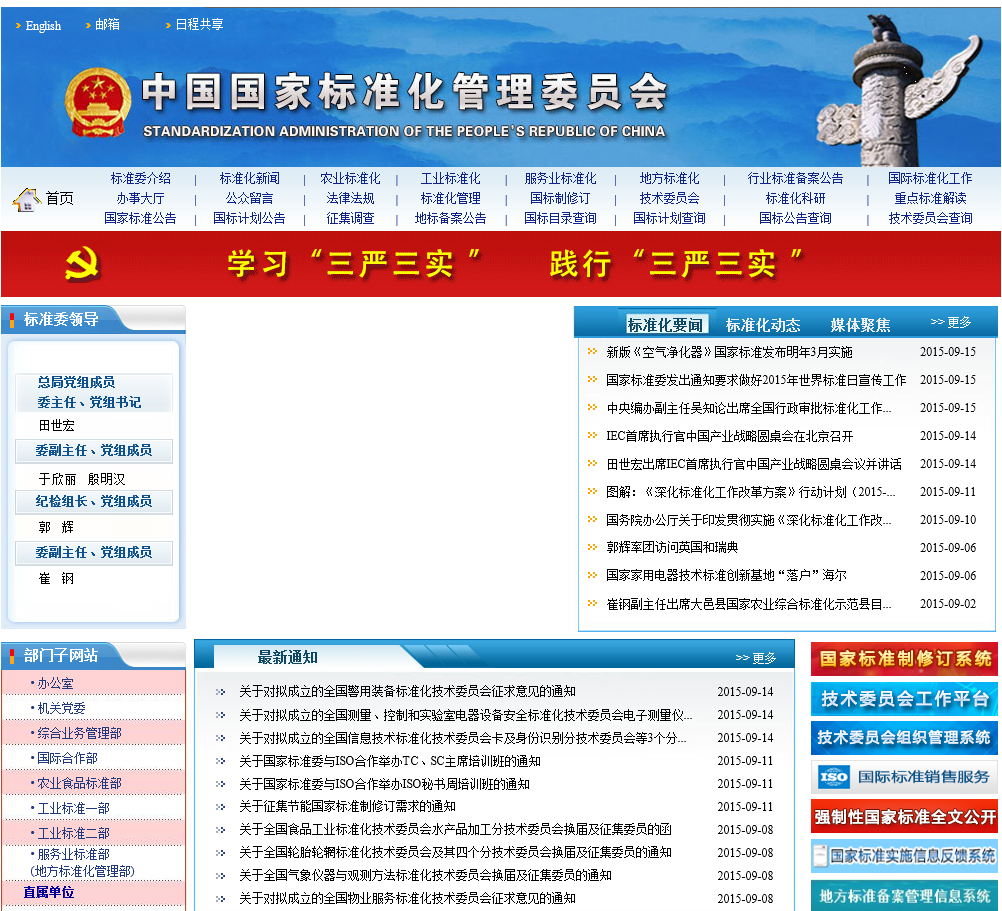
Task: Open leader 于欣丽 profile
Action: [x=58, y=479]
